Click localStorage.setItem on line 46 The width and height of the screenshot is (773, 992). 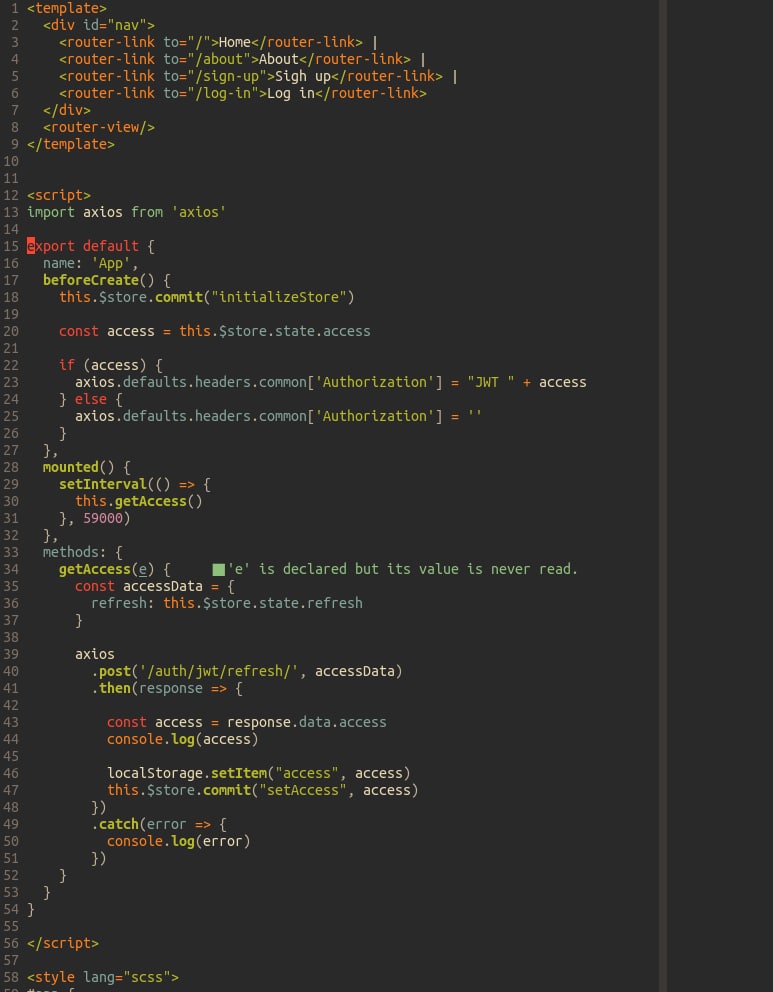click(187, 774)
